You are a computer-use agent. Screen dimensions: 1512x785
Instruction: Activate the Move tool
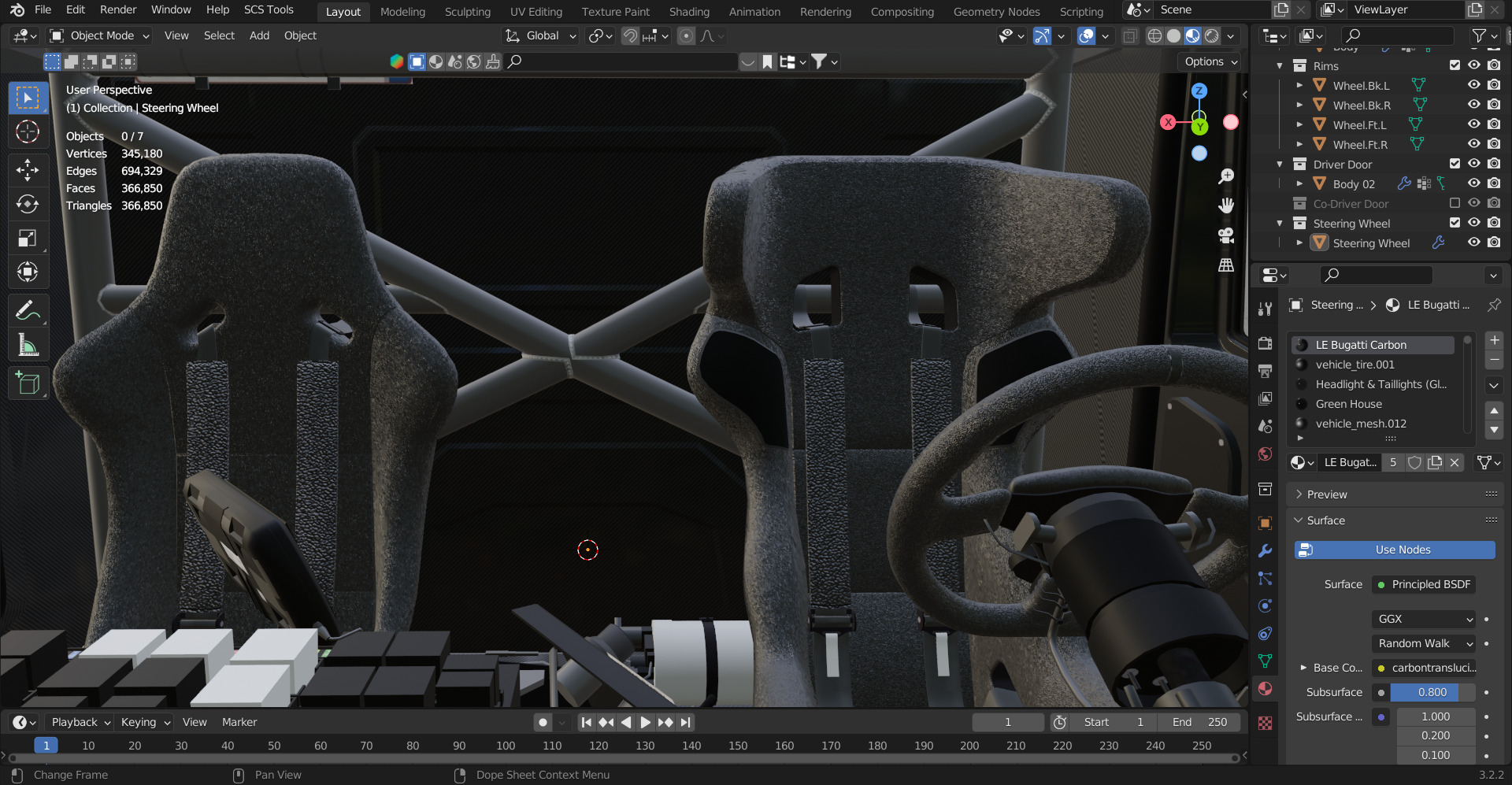tap(28, 169)
